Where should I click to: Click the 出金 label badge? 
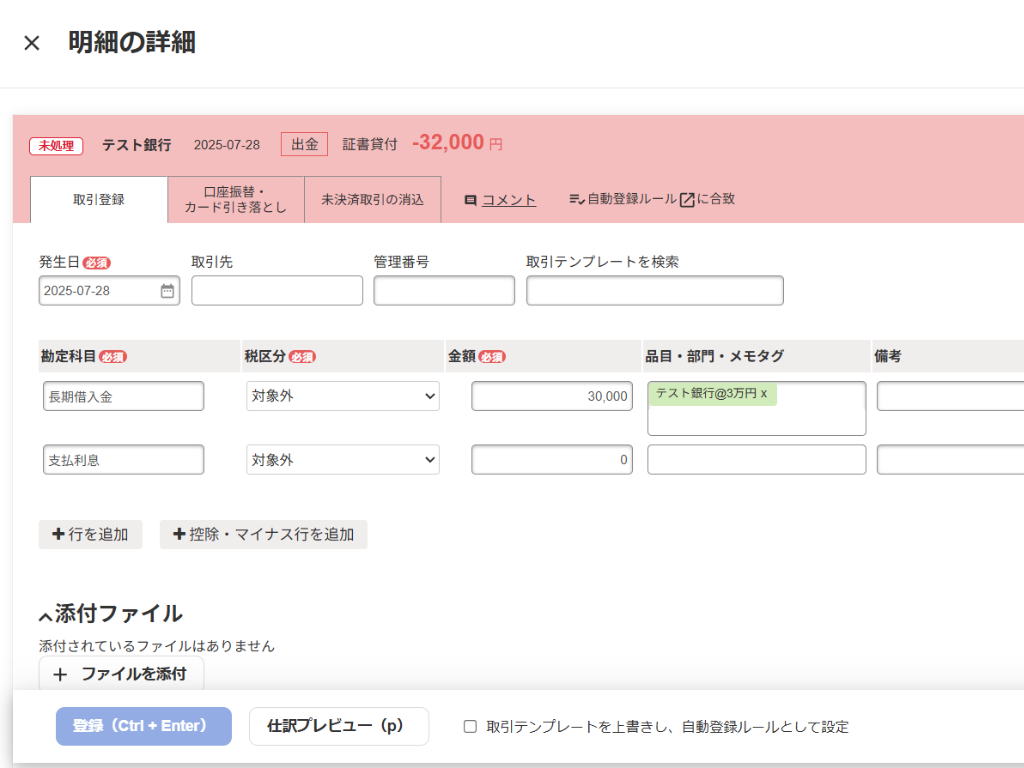(304, 144)
